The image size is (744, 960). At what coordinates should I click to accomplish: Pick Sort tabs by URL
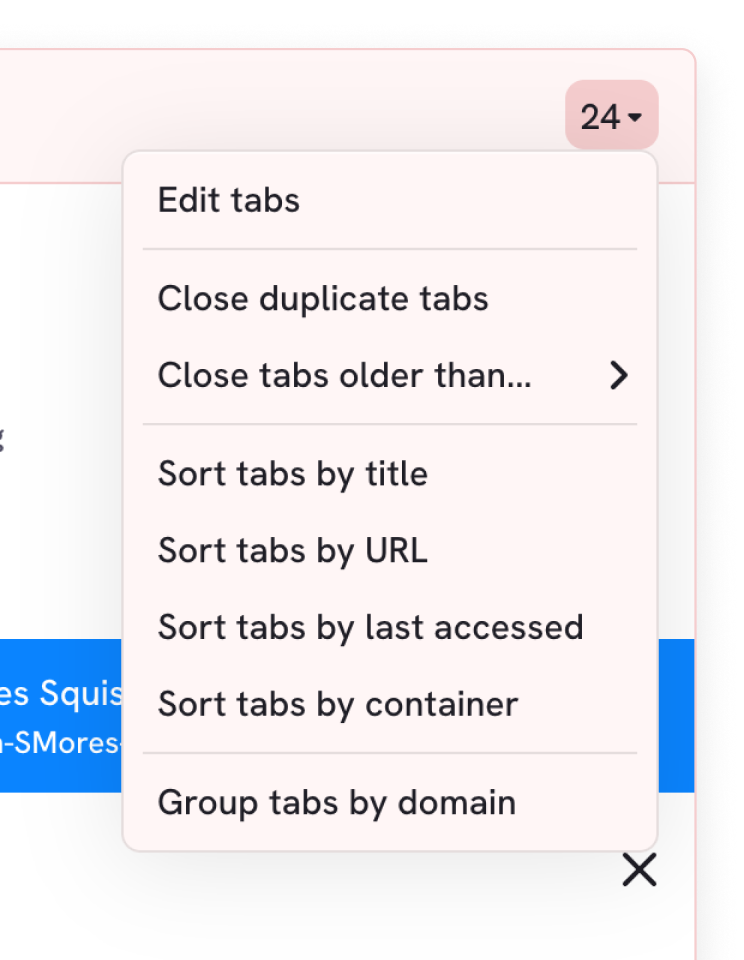point(293,550)
